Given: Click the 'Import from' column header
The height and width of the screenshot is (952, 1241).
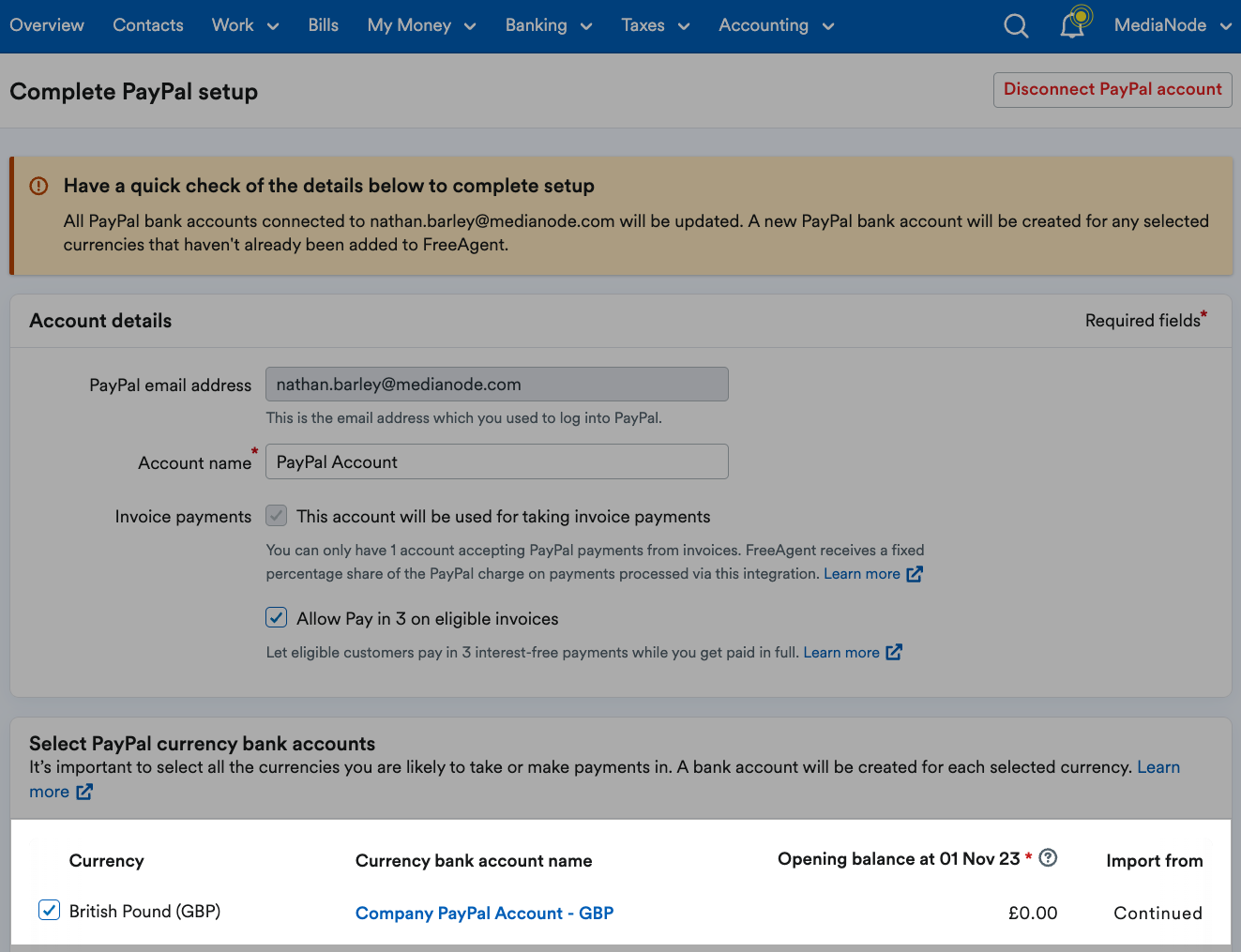Looking at the screenshot, I should (x=1155, y=861).
